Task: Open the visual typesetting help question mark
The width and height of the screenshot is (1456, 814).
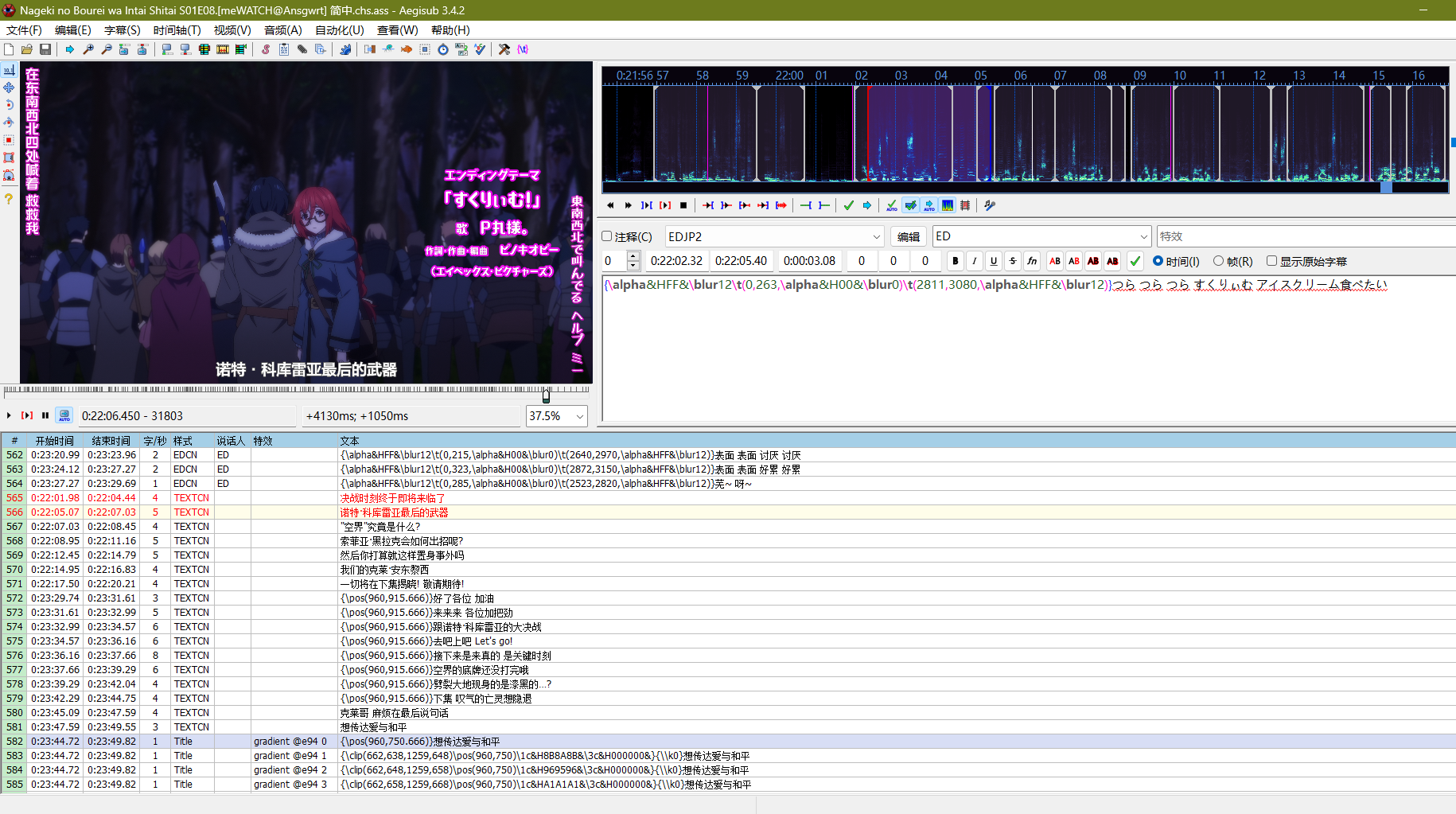Action: [x=9, y=199]
